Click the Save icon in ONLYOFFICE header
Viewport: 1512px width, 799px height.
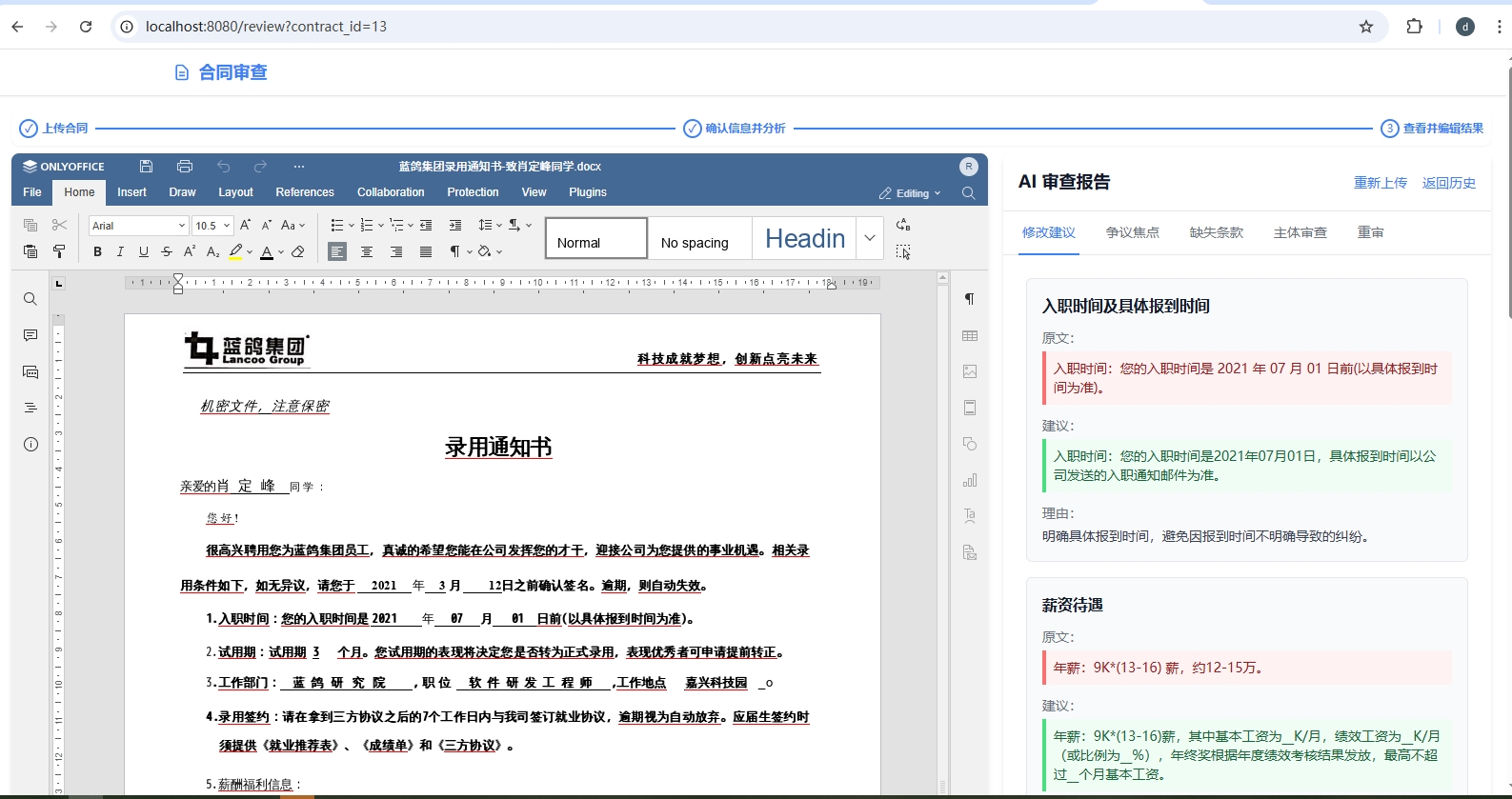pos(146,166)
